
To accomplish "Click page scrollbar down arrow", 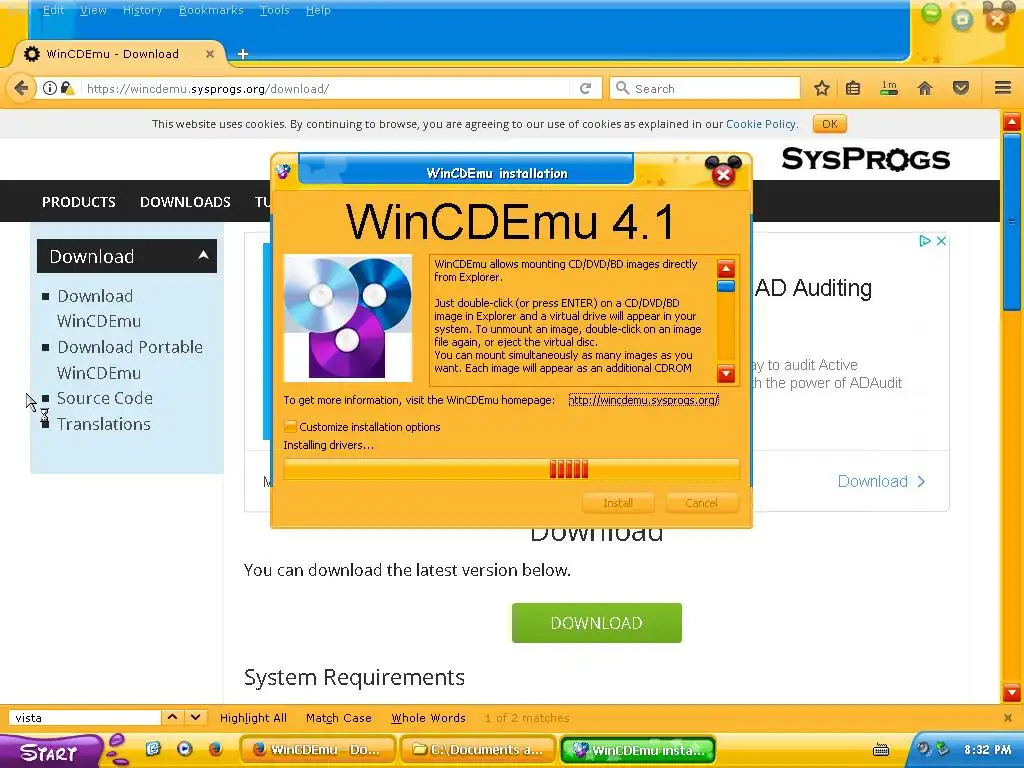I will 1012,693.
